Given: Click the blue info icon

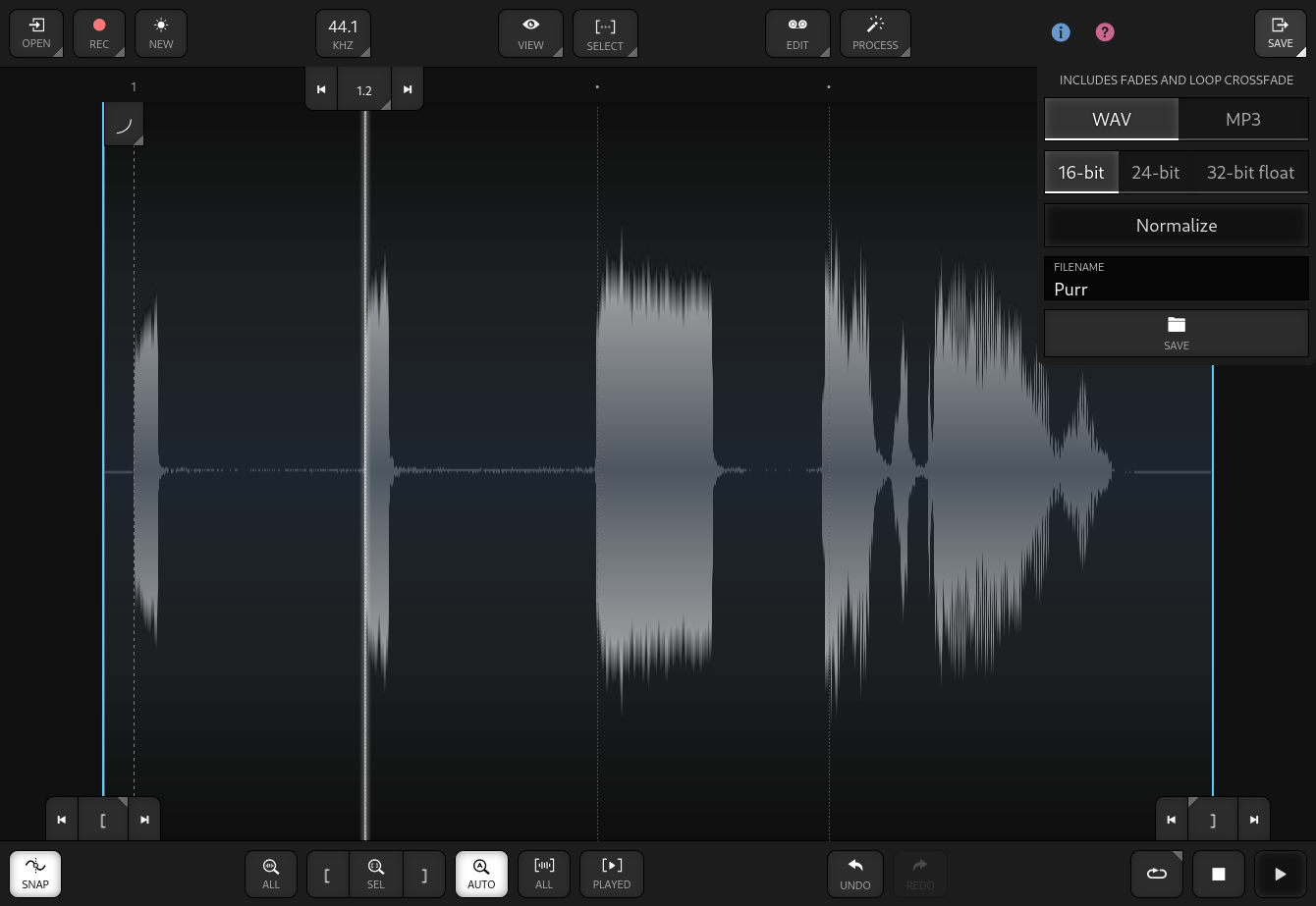Looking at the screenshot, I should [1061, 32].
